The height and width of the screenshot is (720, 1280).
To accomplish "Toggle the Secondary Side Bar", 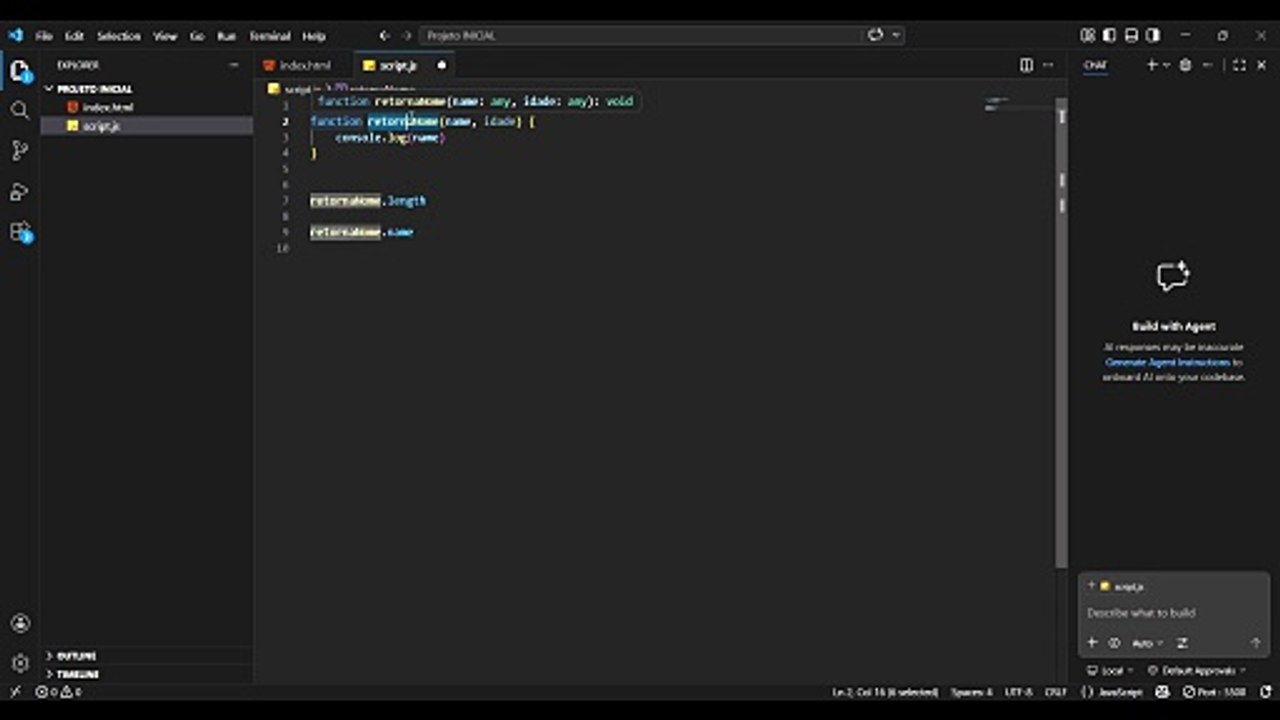I will click(1153, 35).
